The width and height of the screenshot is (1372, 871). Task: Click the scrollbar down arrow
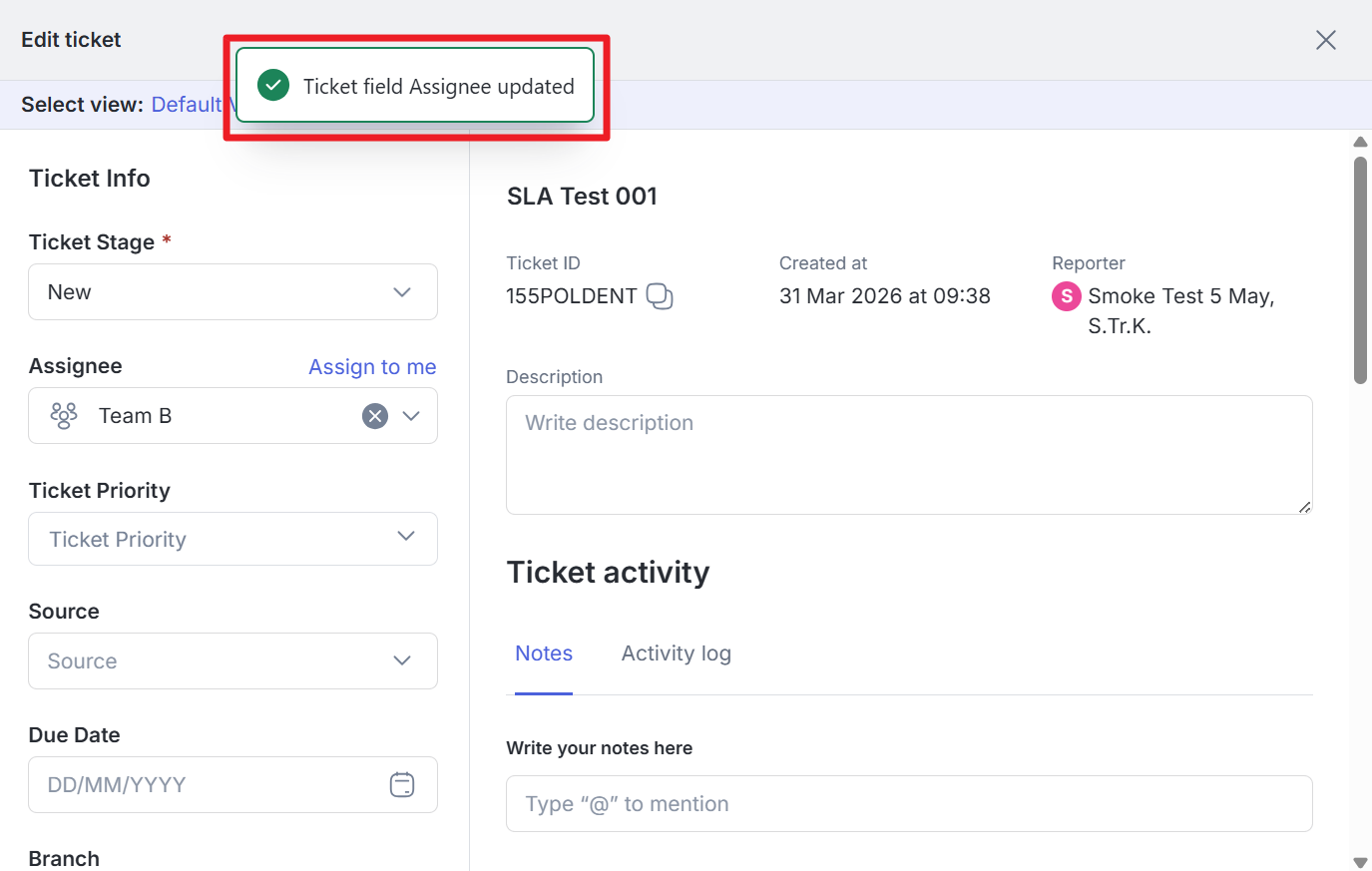coord(1360,862)
